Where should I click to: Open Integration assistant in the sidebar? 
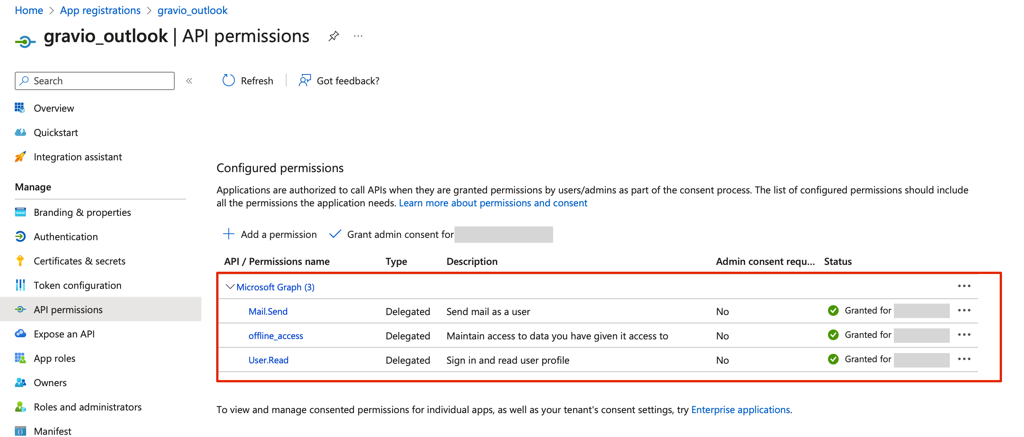click(x=78, y=157)
